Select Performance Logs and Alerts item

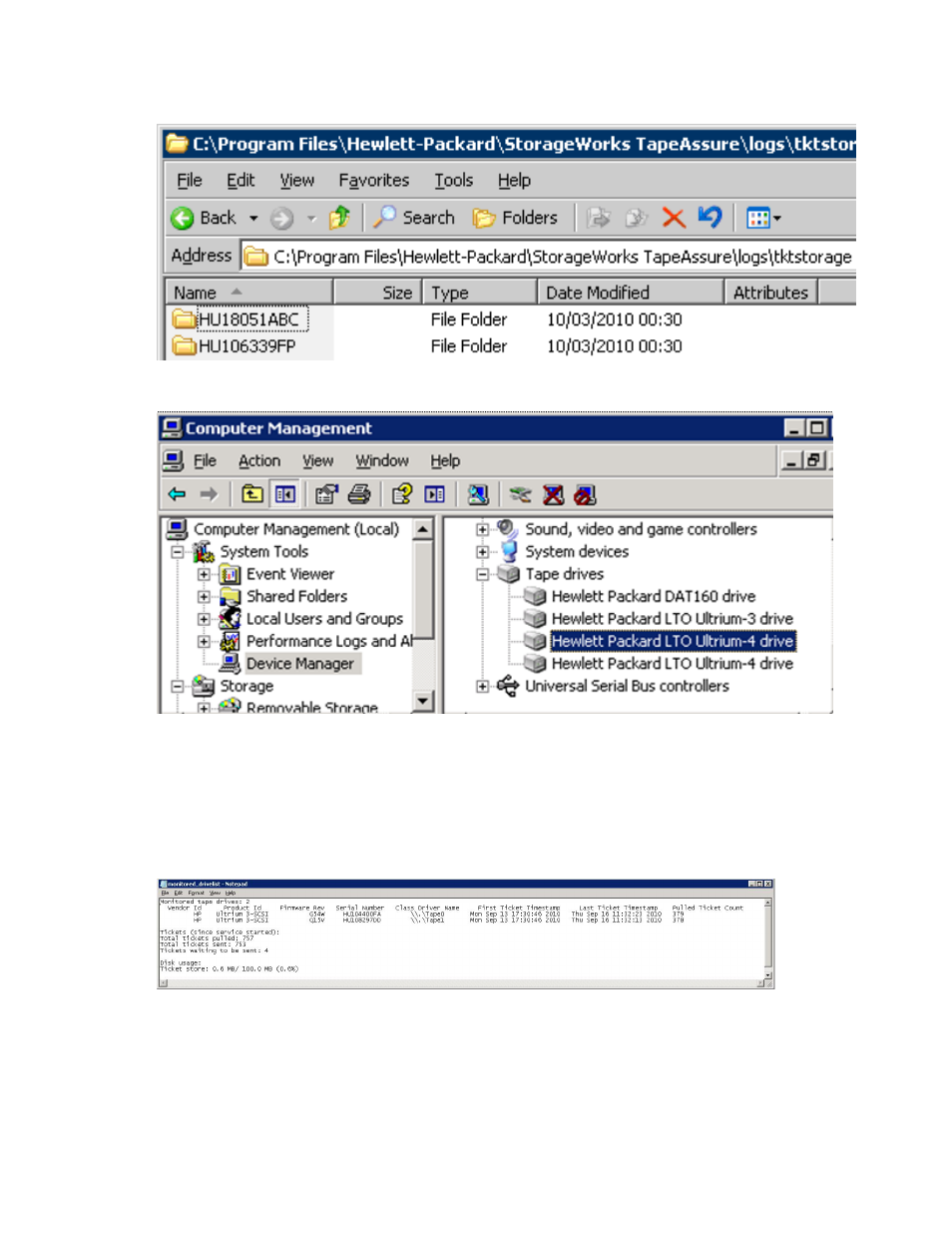[329, 641]
